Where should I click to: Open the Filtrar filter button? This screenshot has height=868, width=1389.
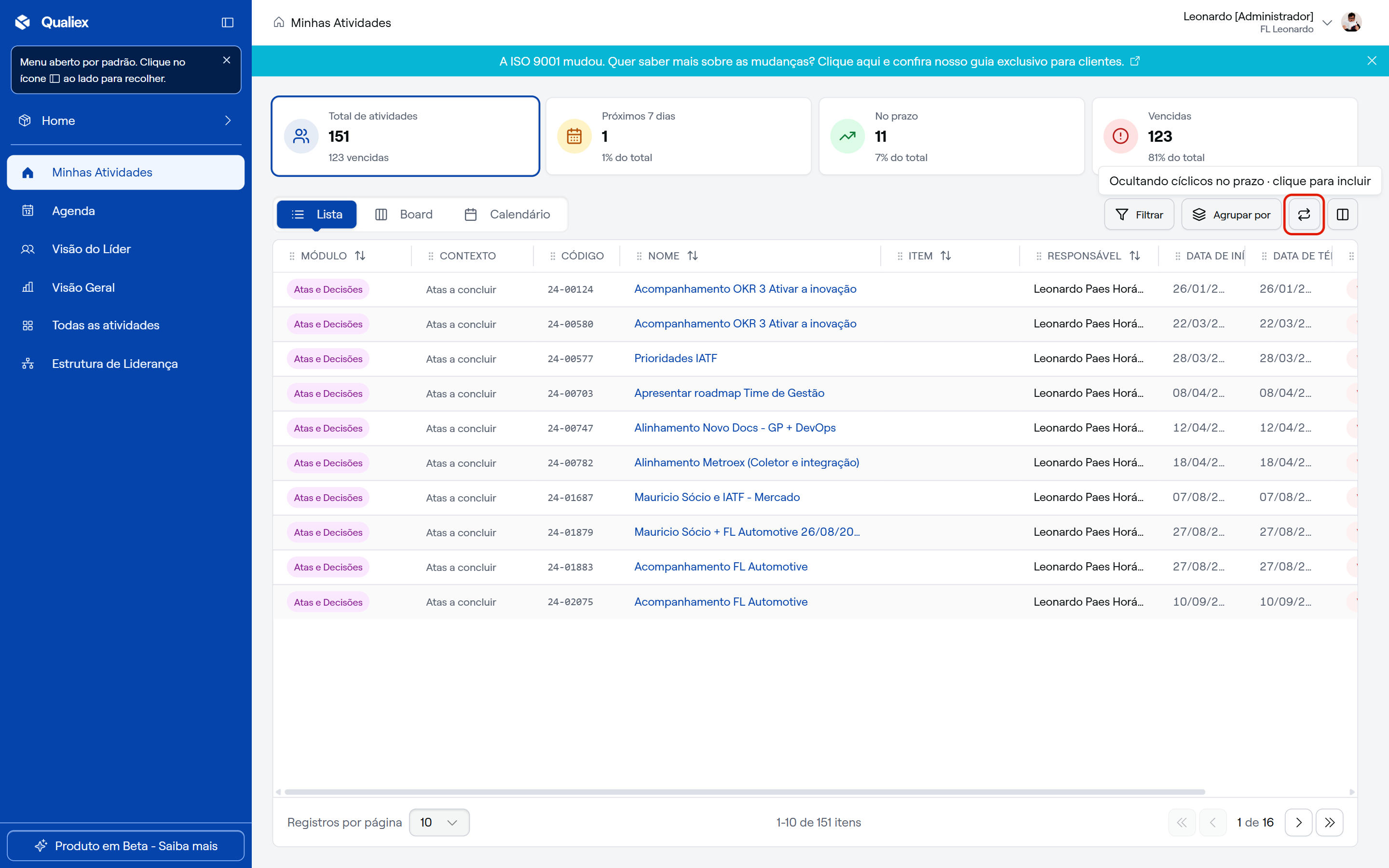pos(1139,215)
